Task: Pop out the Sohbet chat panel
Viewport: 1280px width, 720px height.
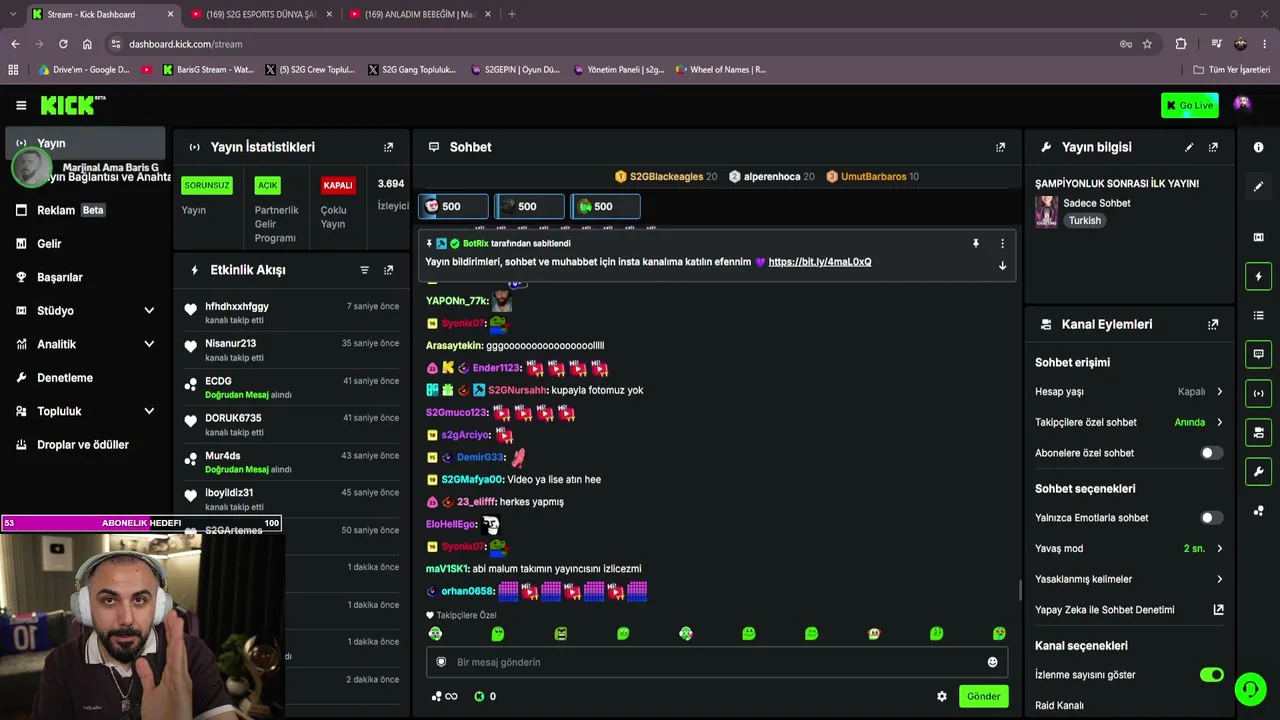Action: (1000, 147)
